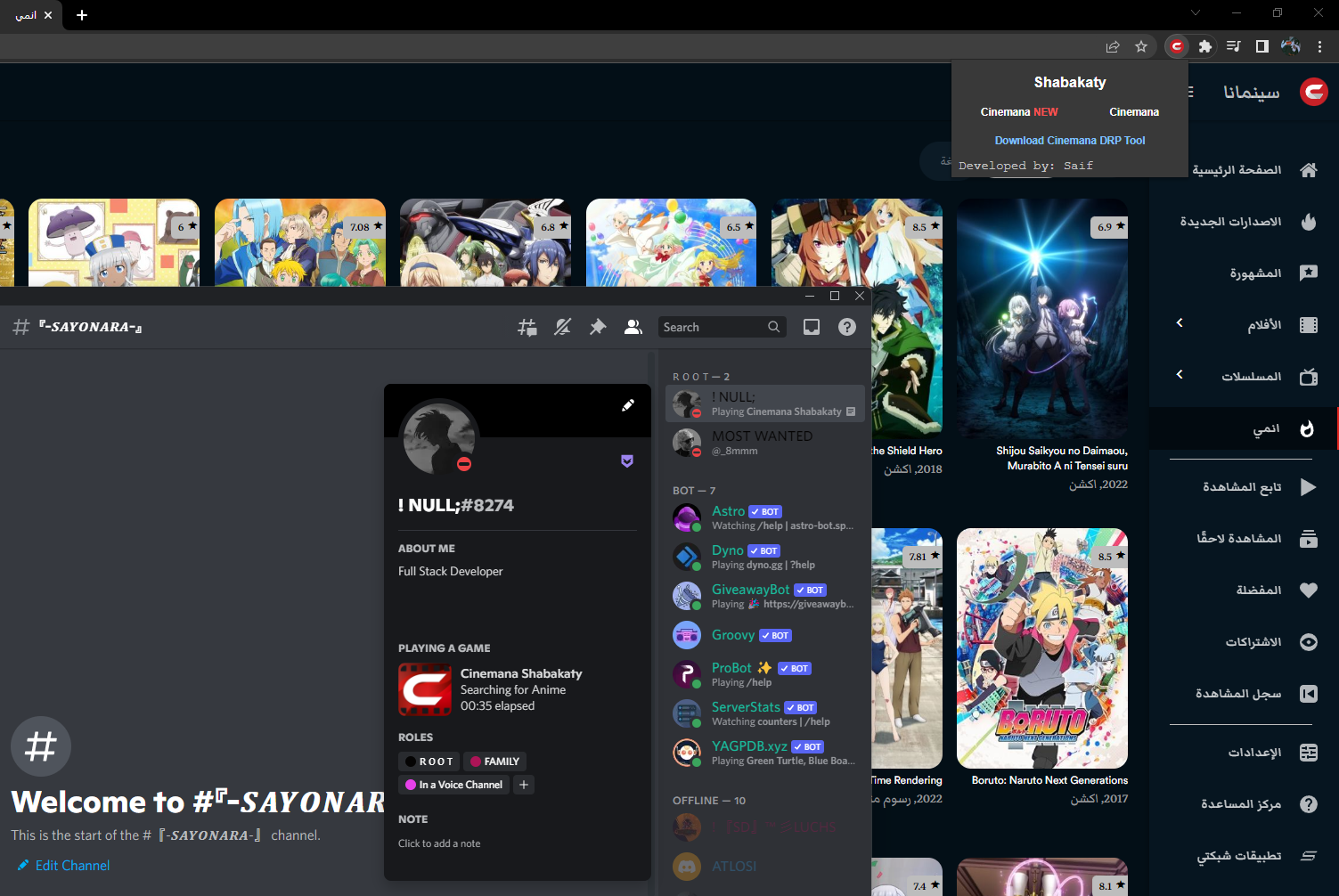Select Astro bot in member list

point(765,517)
